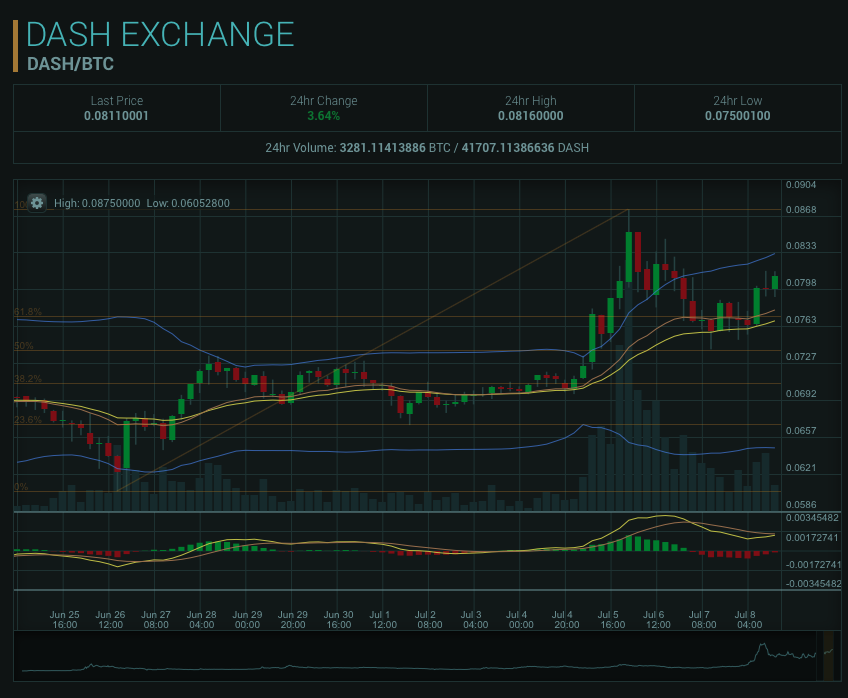
Task: Click MACD axis label 0.00172741
Action: tap(812, 537)
